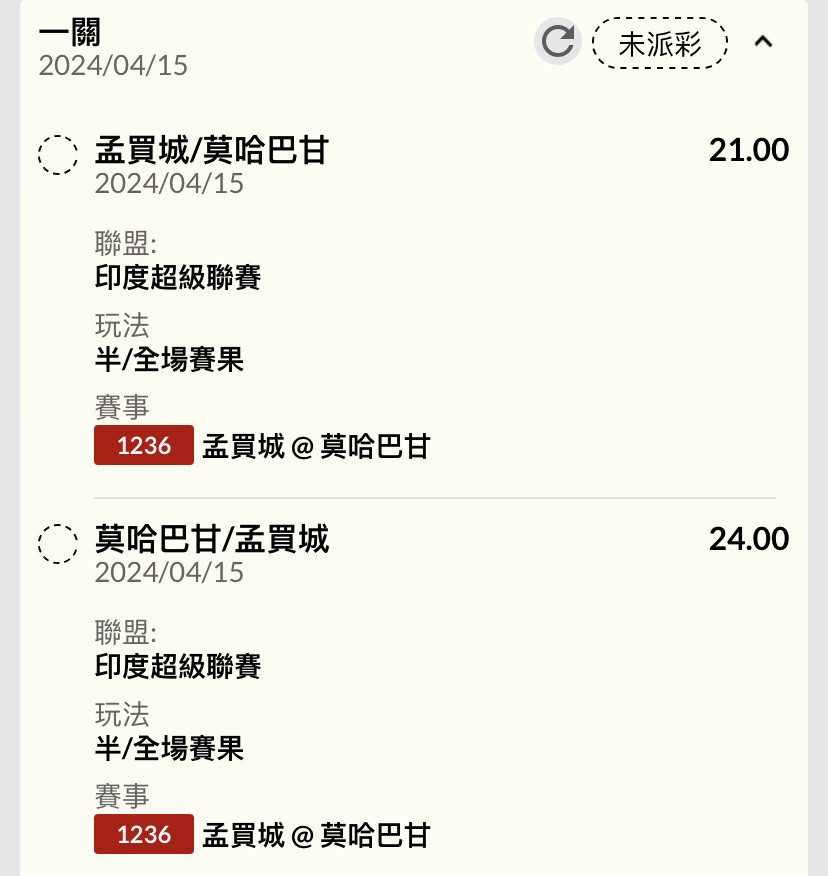Click the second 半/全場賽果 play type

(x=169, y=748)
